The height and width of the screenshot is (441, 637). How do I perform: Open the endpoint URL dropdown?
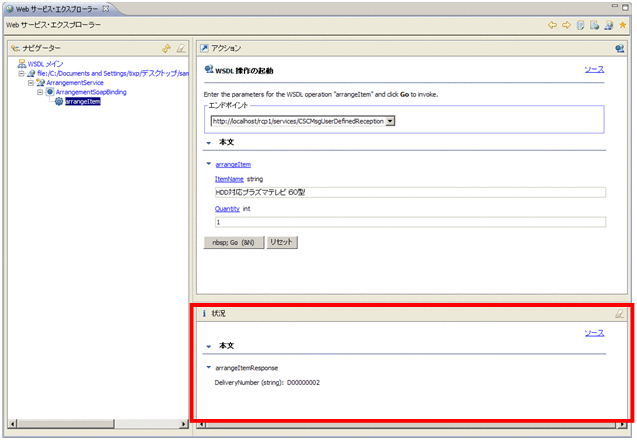[x=390, y=121]
